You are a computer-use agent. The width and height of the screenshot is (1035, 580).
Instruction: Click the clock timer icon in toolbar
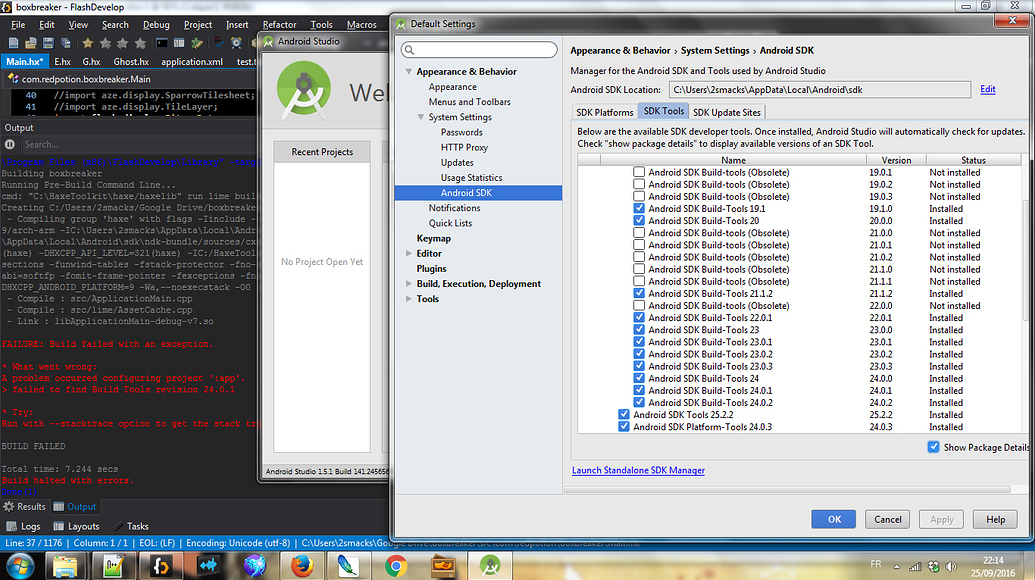click(x=236, y=44)
